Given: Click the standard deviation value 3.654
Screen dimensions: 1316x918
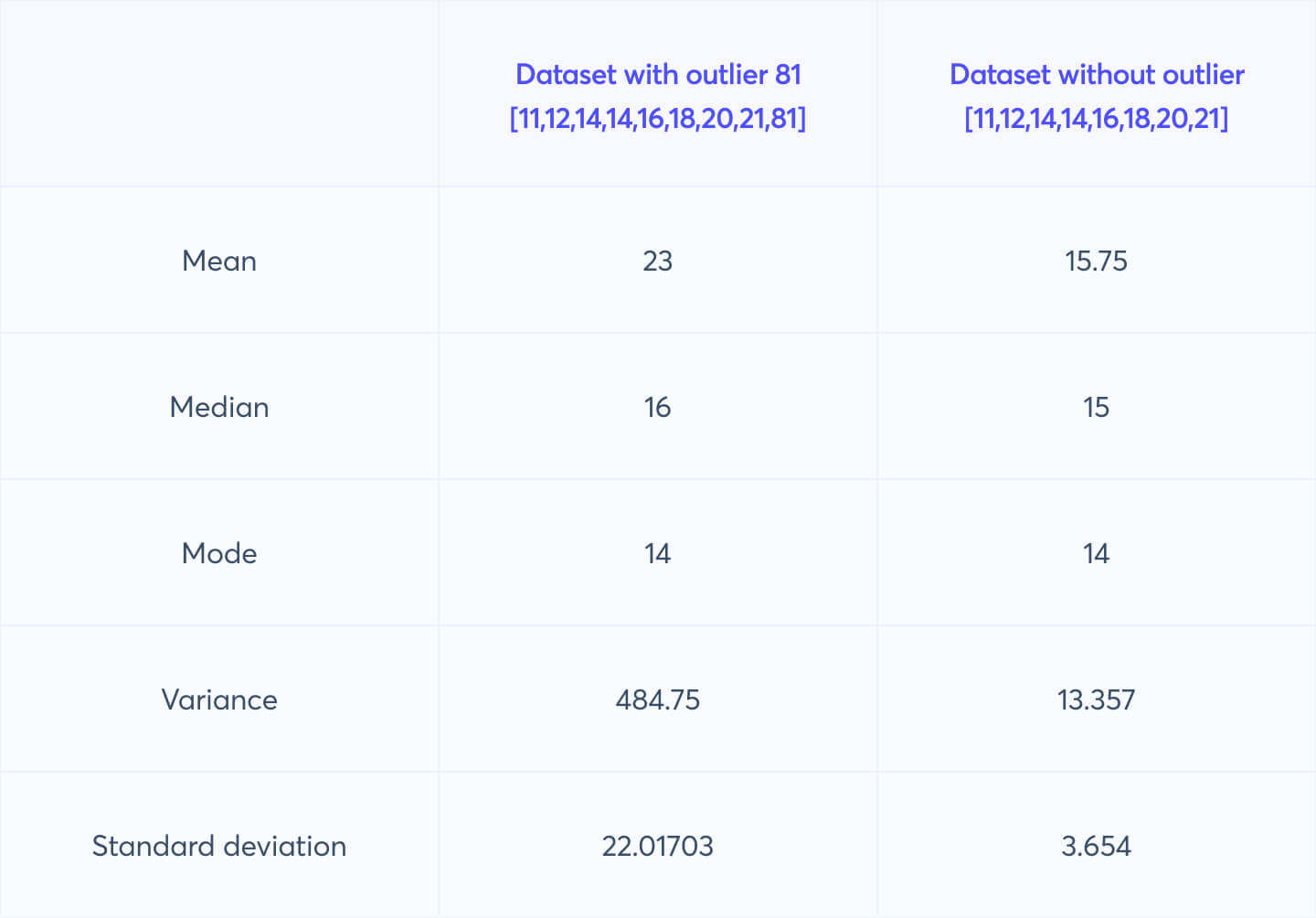Looking at the screenshot, I should 1097,846.
